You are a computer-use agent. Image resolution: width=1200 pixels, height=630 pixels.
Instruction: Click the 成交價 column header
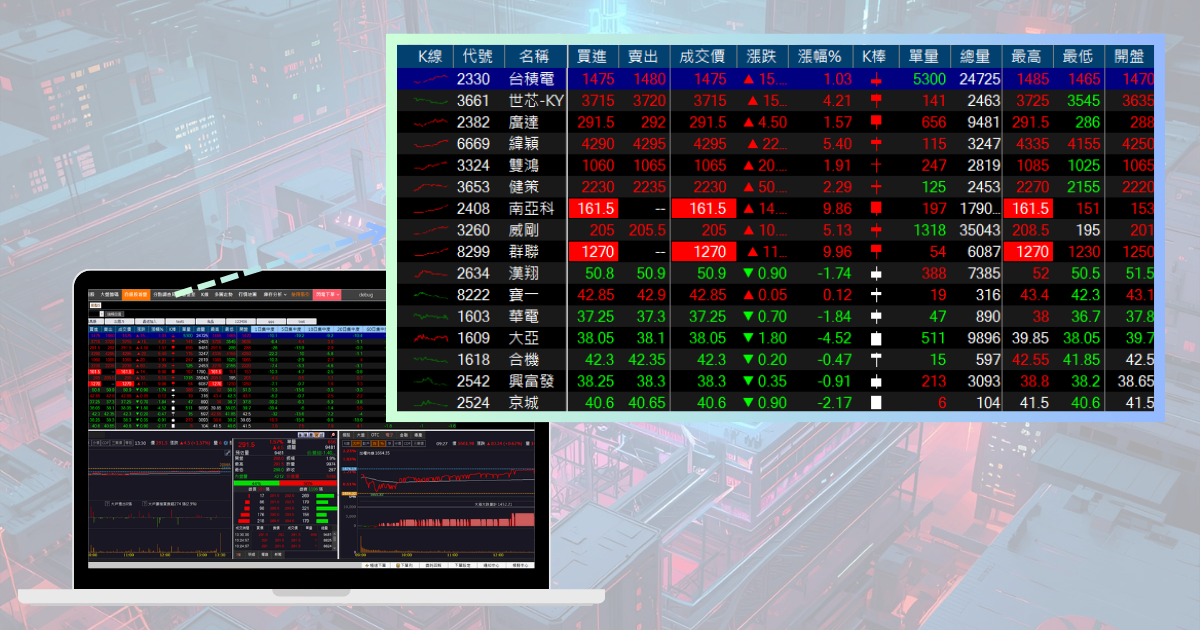point(702,56)
